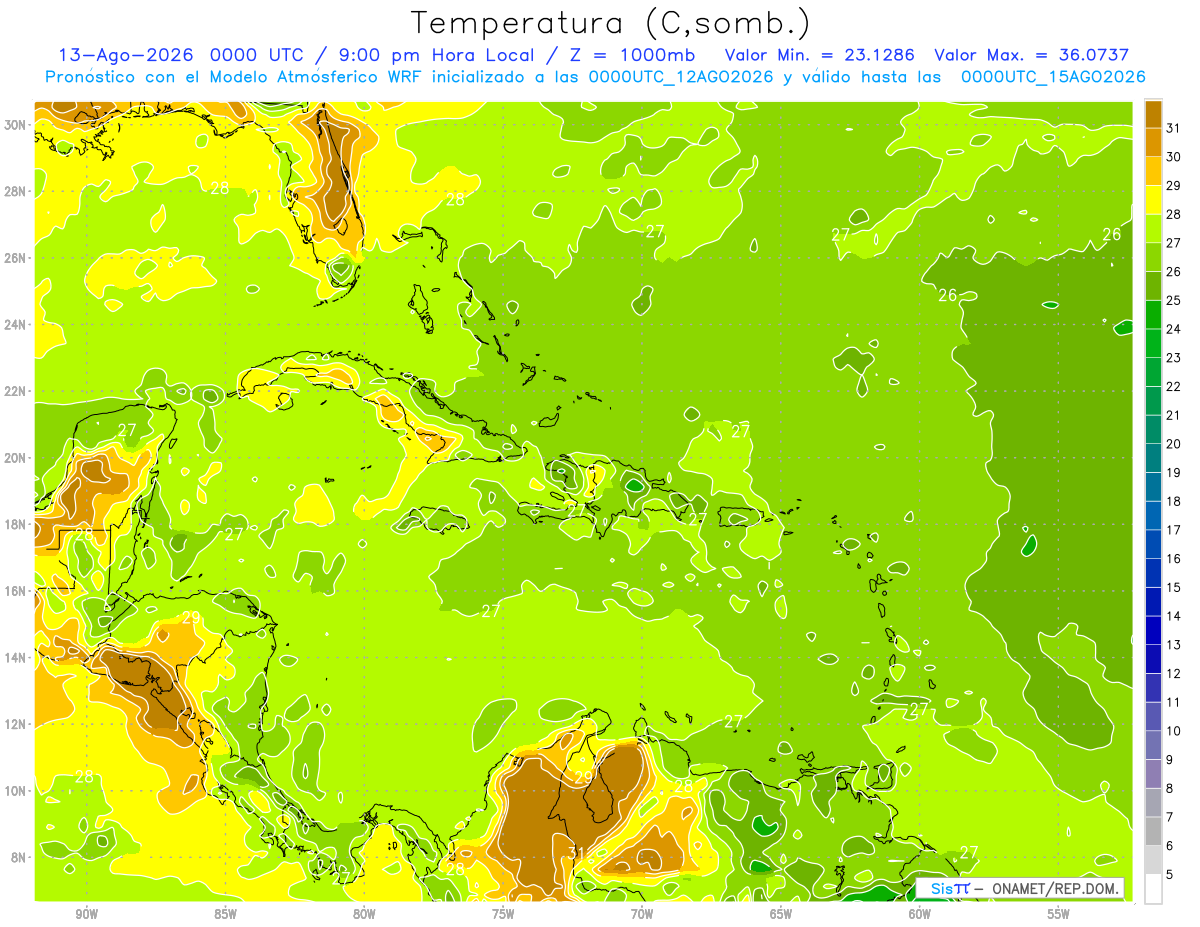This screenshot has height=927, width=1200.
Task: Click the title 'Temperatura (C,somb.)'
Action: pyautogui.click(x=610, y=23)
